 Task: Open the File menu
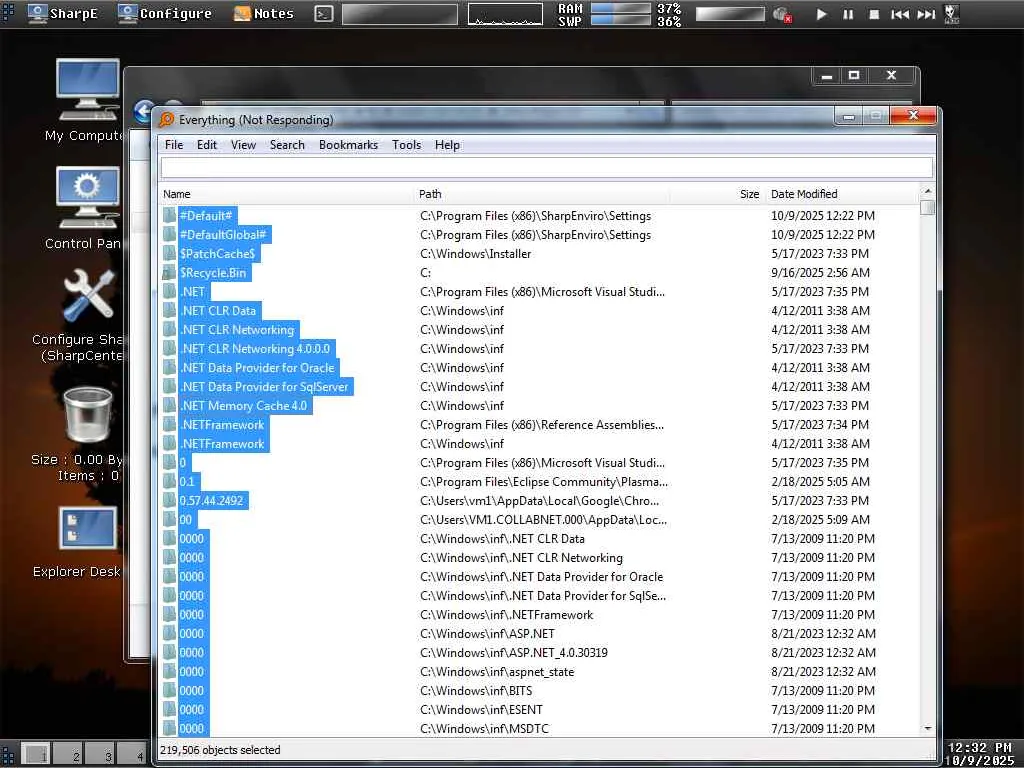[174, 145]
